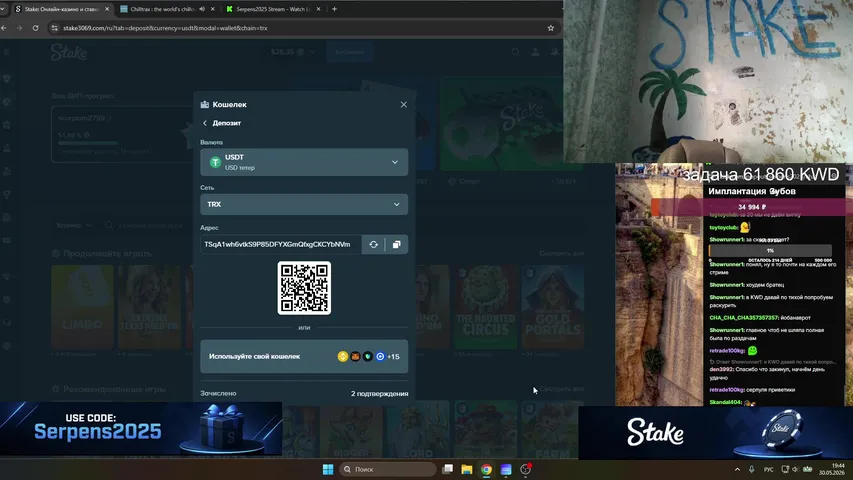Click the MetaMask fox wallet icon
Viewport: 853px width, 480px height.
[x=355, y=356]
